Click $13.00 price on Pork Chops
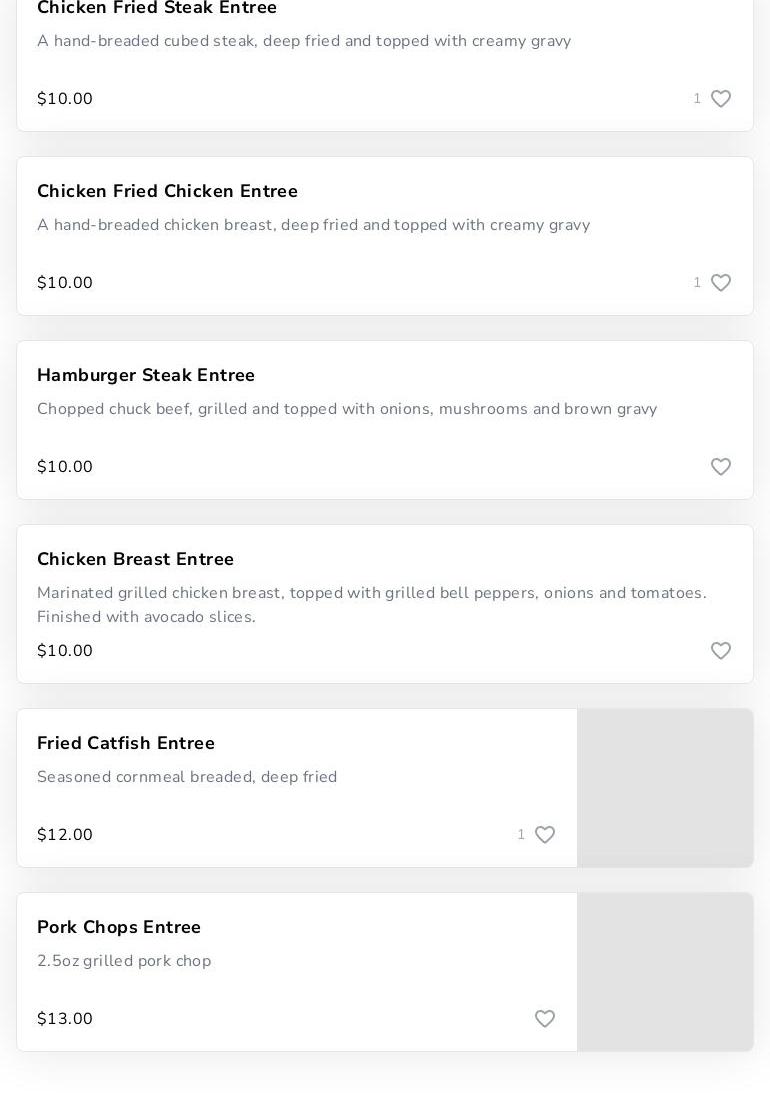This screenshot has width=770, height=1093. coord(65,1019)
